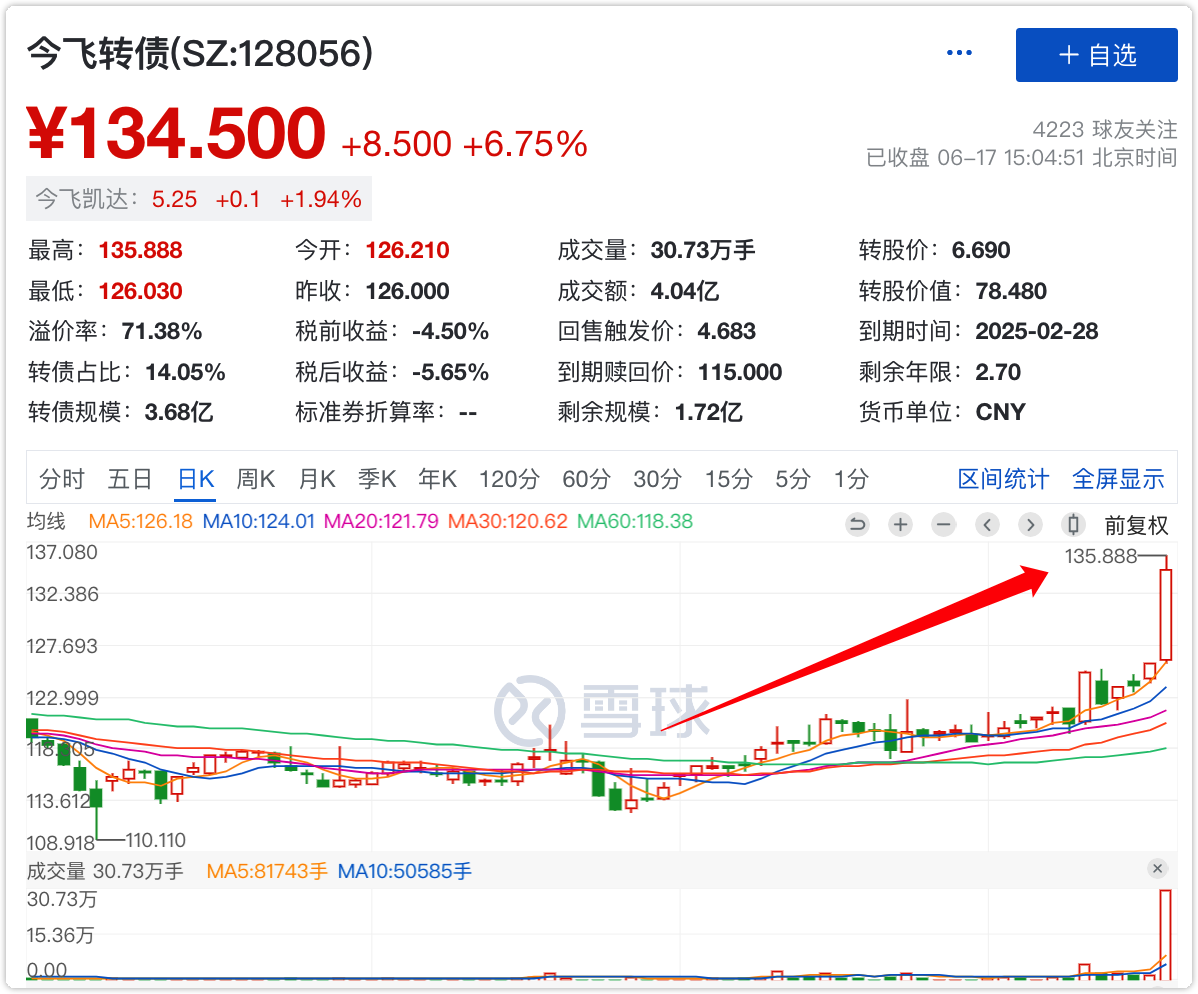Click the chart reset (undo arrow) icon

pos(857,524)
